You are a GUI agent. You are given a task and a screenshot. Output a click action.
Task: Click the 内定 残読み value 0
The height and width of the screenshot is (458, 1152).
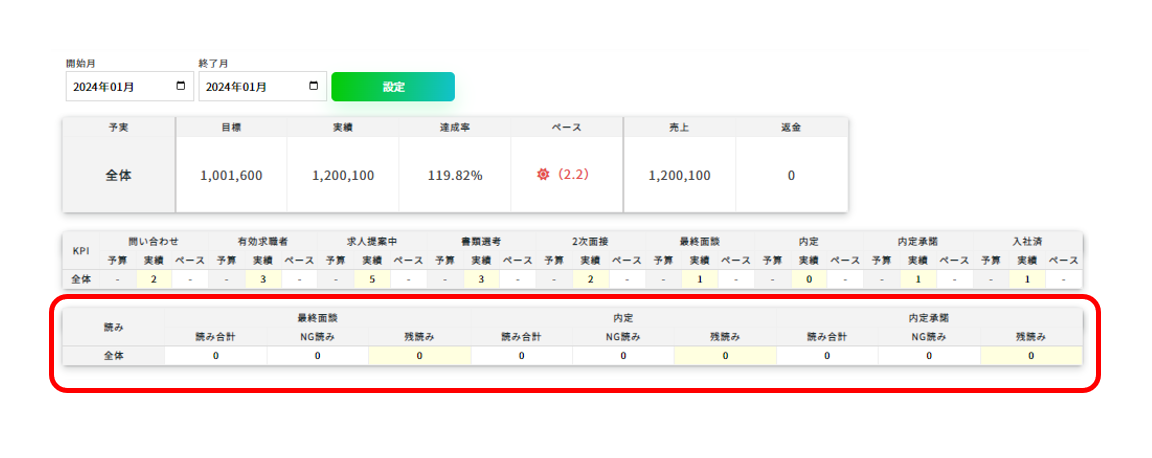[724, 356]
